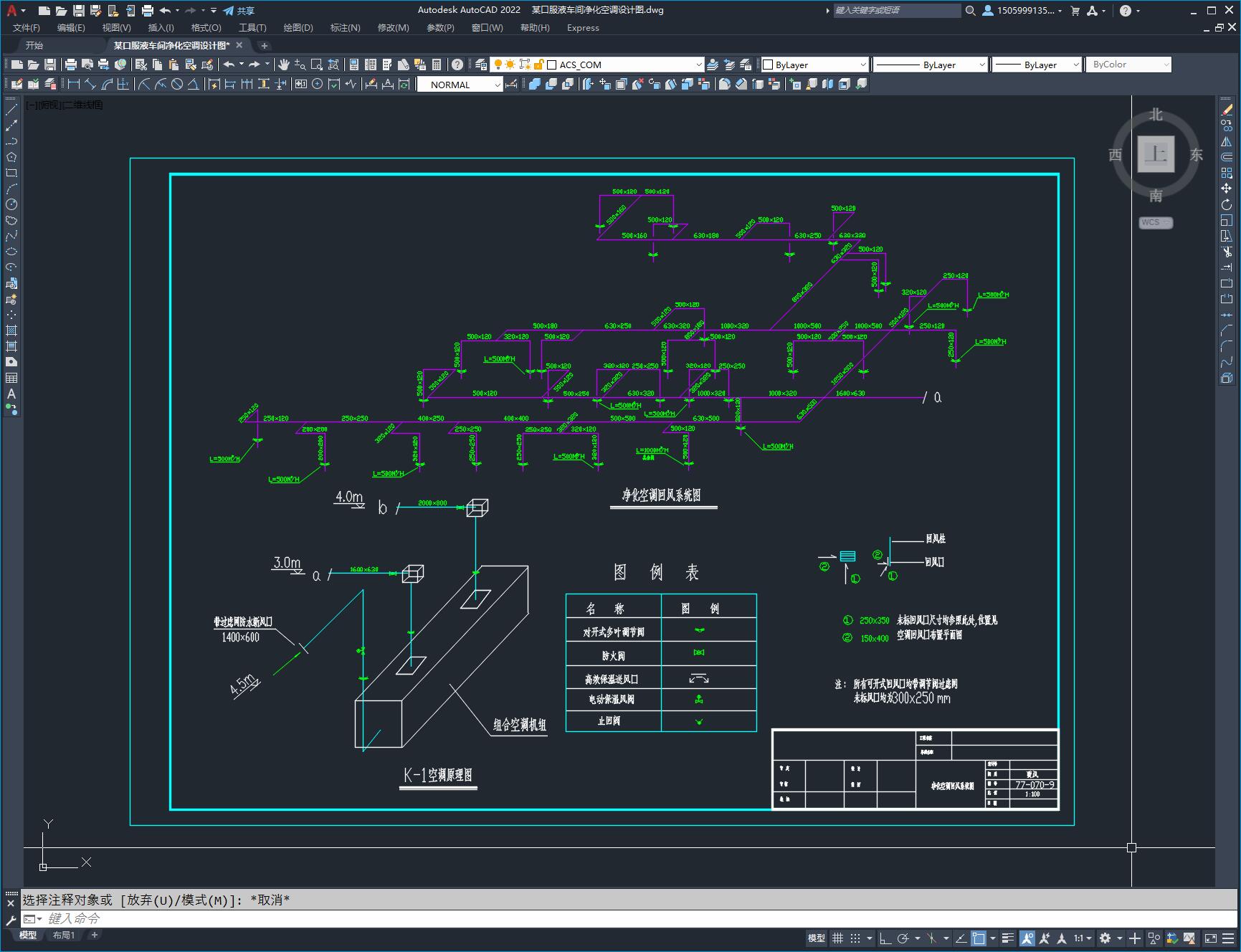Select the Move tool in modify toolbar
Screen dimensions: 1241x952
1227,189
